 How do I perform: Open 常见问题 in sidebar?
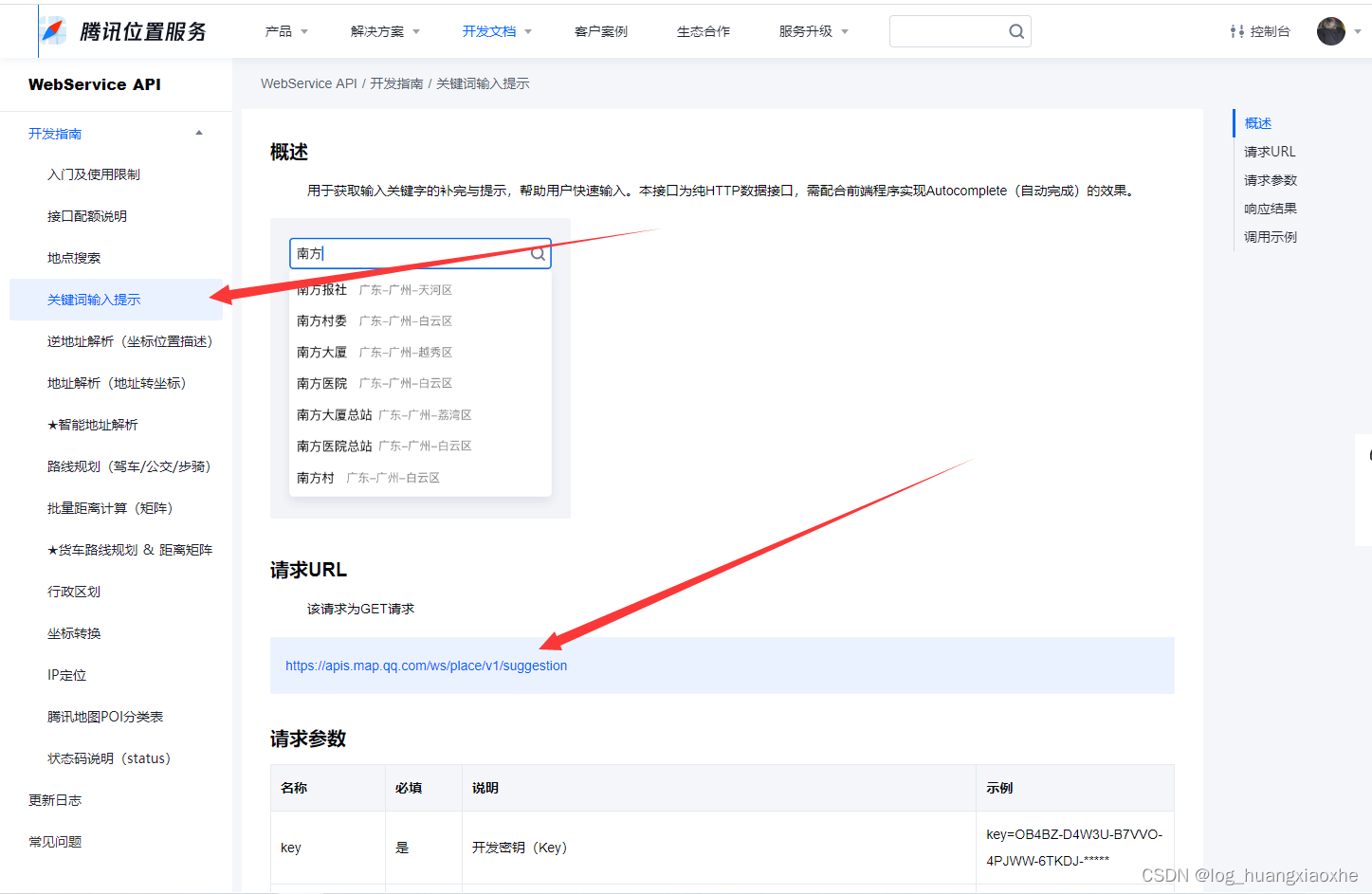point(55,842)
